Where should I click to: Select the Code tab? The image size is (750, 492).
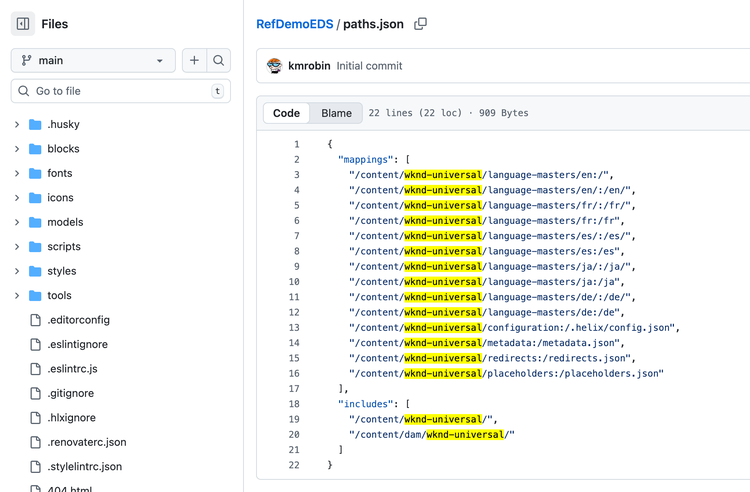[x=286, y=113]
